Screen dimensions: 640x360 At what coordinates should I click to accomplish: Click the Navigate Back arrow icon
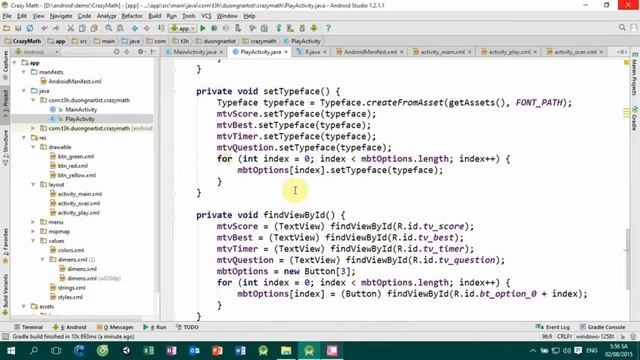click(135, 28)
